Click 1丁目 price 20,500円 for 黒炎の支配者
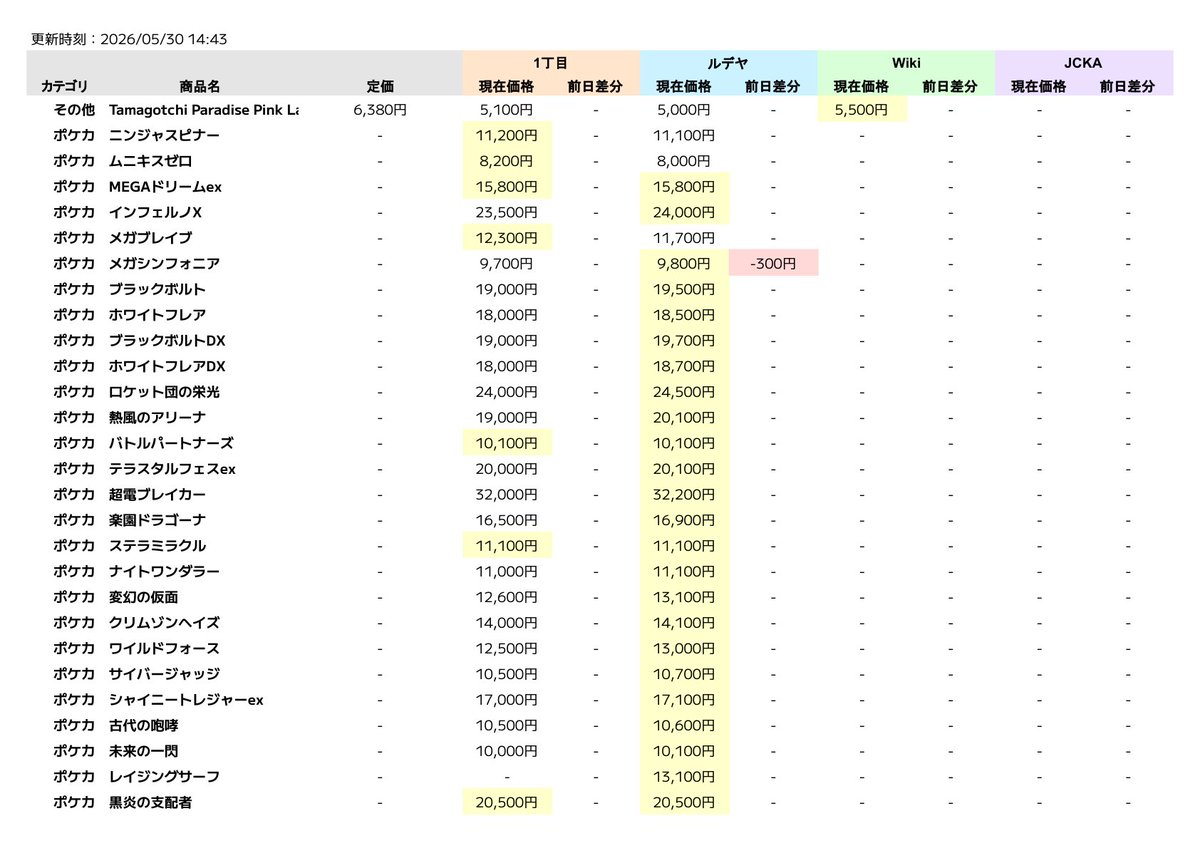1200x848 pixels. [x=507, y=802]
